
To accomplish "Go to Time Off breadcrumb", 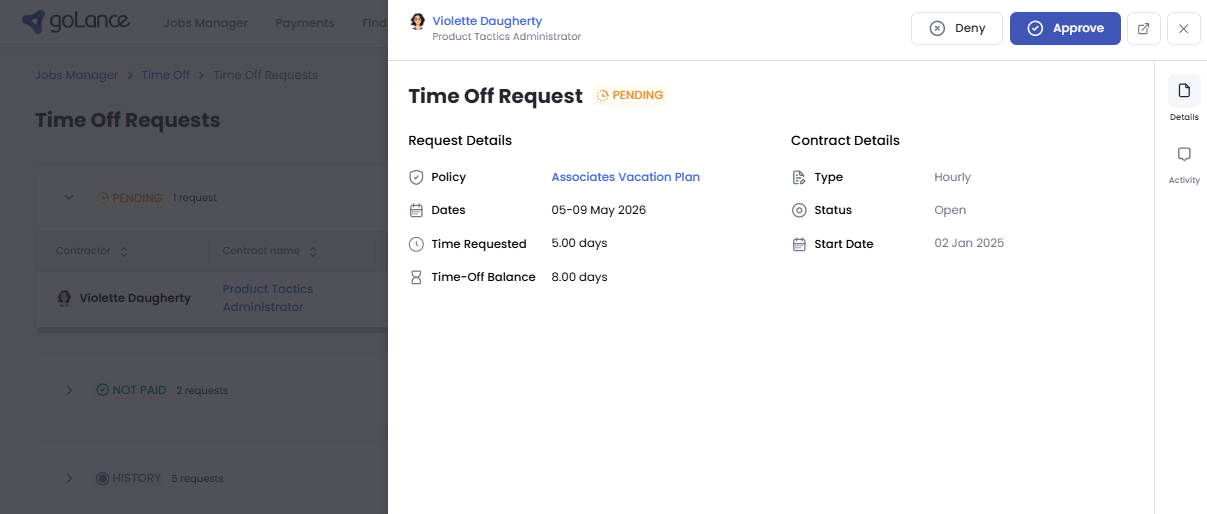I will click(x=165, y=75).
